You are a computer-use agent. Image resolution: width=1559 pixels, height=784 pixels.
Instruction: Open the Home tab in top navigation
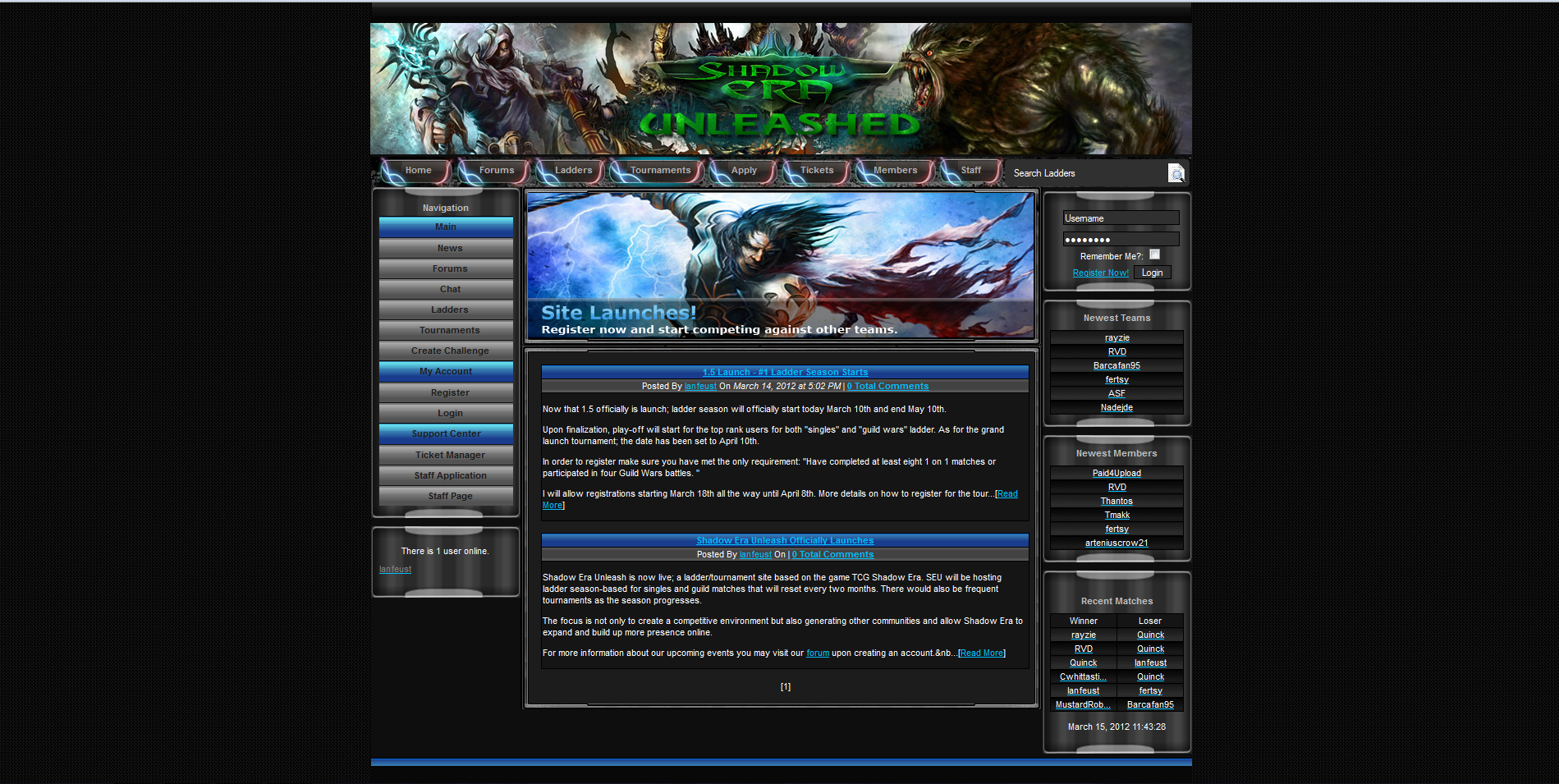418,171
